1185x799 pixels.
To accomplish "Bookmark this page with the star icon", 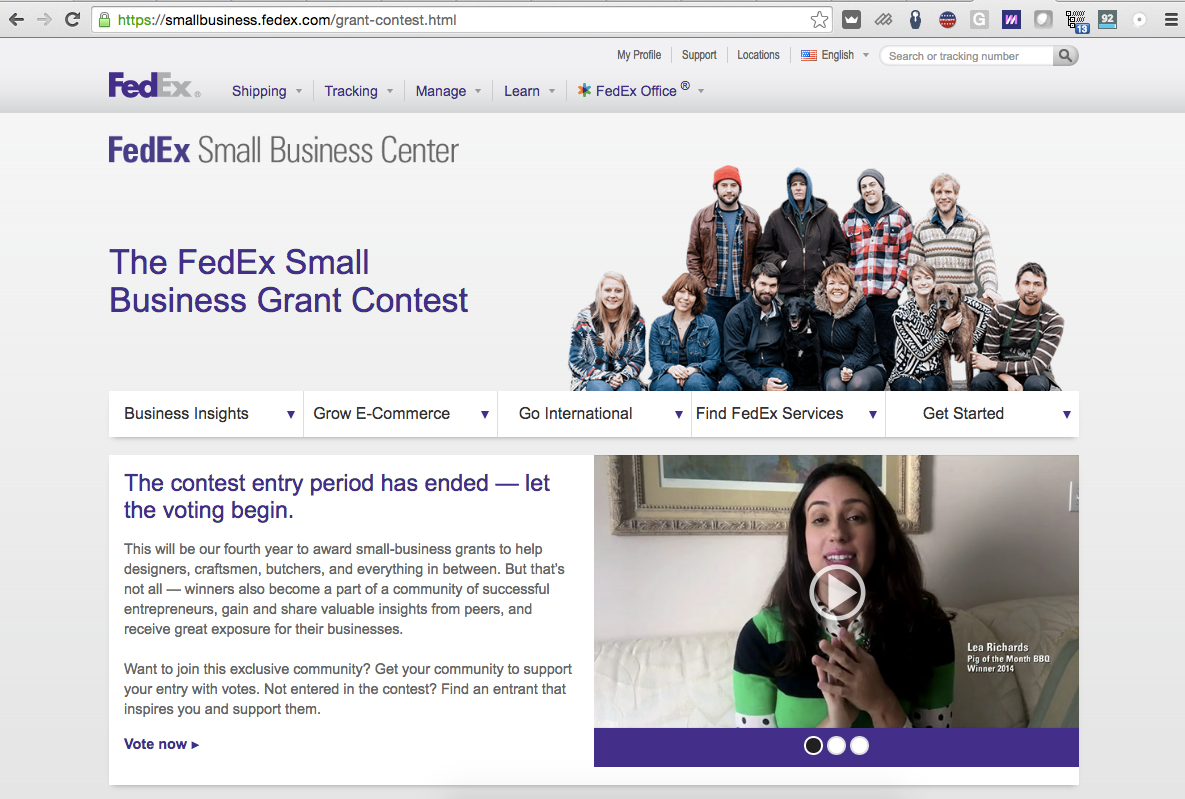I will click(819, 20).
